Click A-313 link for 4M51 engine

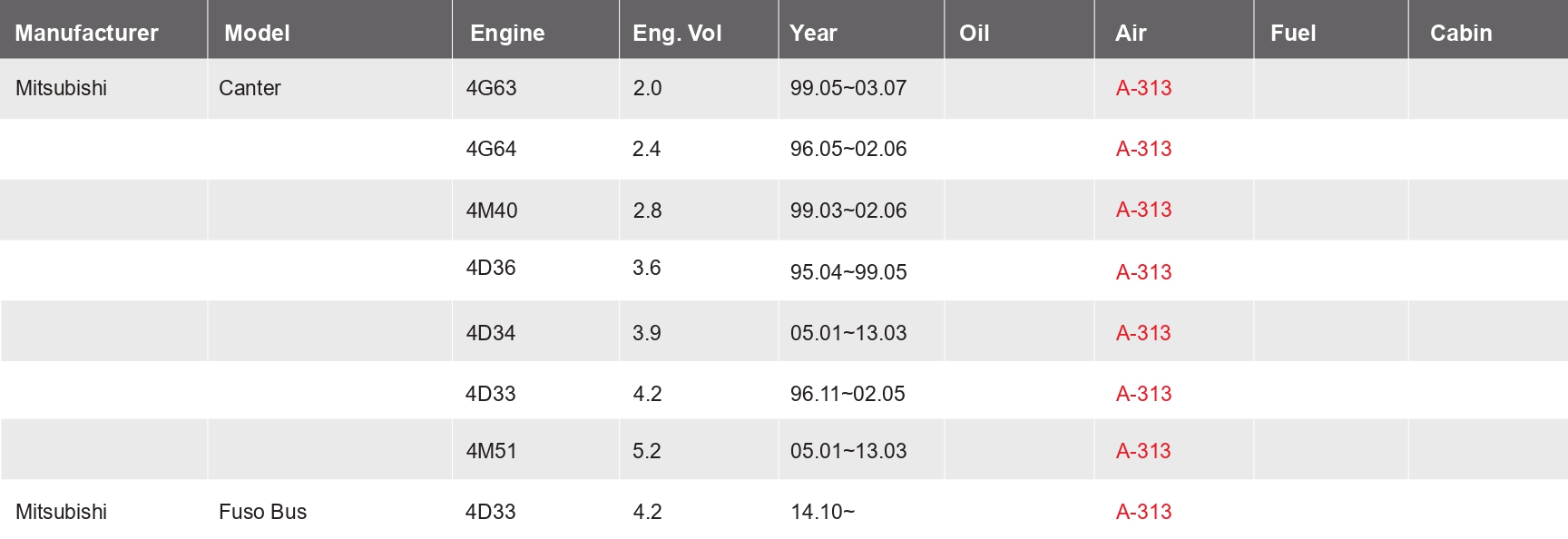(1143, 451)
